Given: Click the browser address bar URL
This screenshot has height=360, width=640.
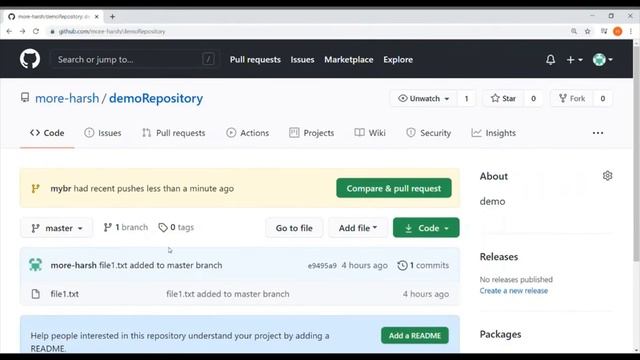Looking at the screenshot, I should point(112,31).
